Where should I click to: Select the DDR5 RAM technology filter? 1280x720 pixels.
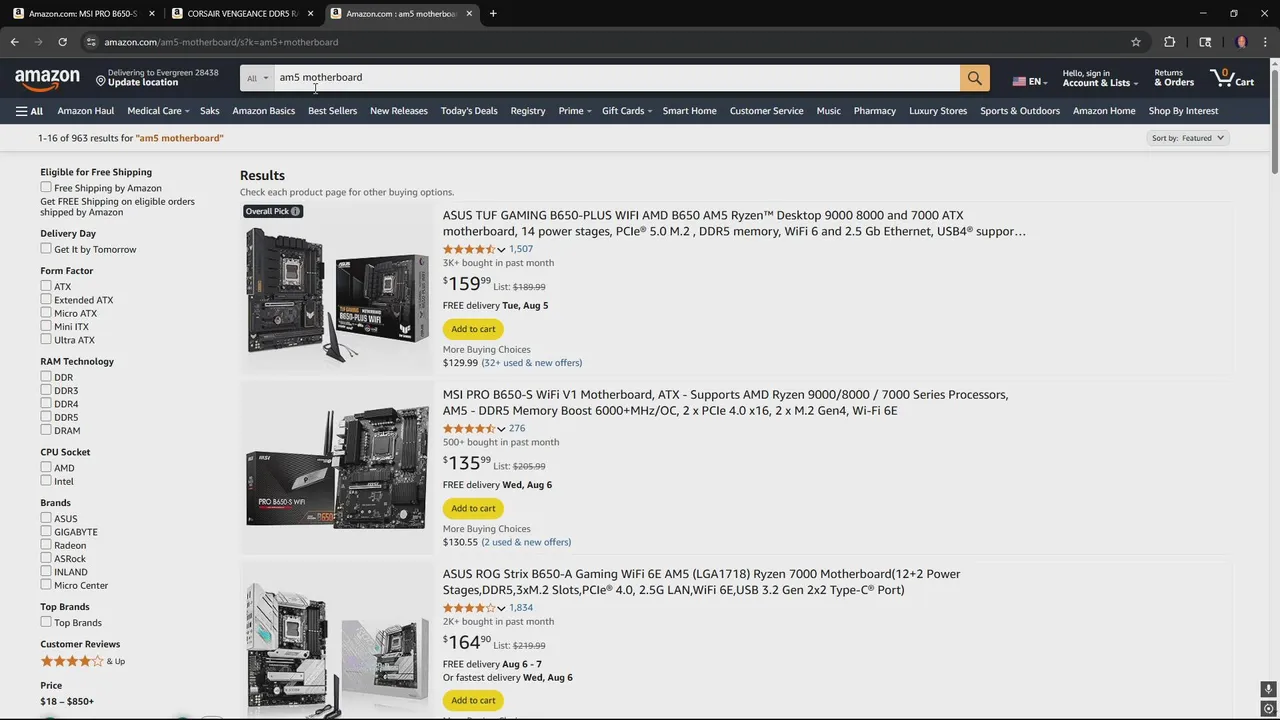pos(46,416)
